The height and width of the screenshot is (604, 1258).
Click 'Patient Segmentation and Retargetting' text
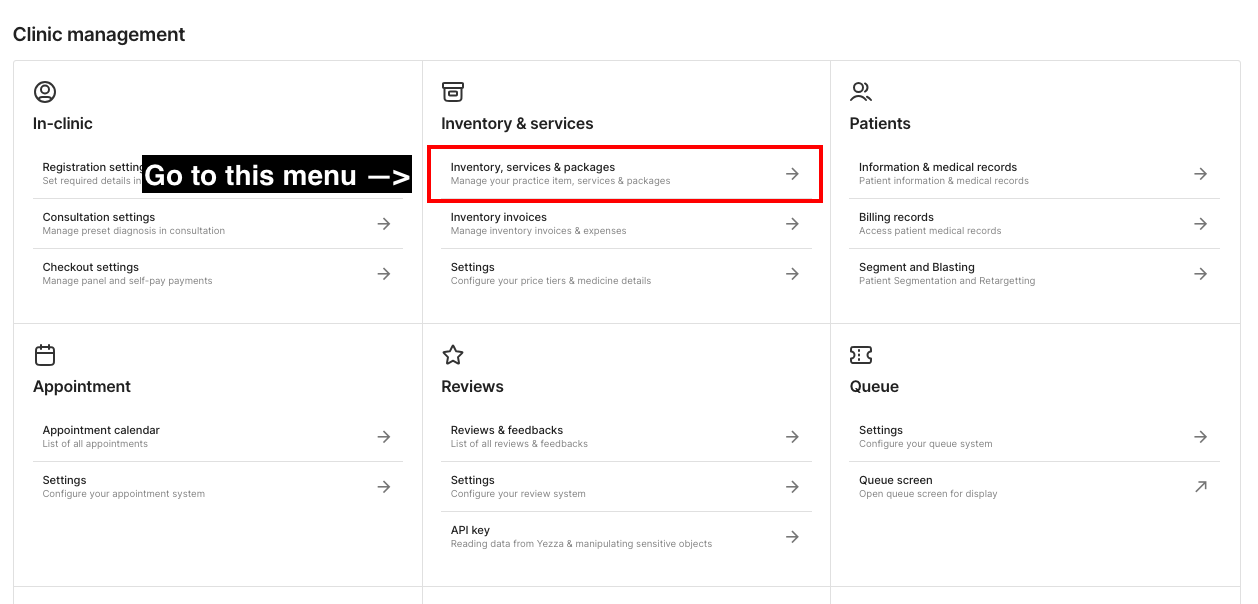pos(947,281)
